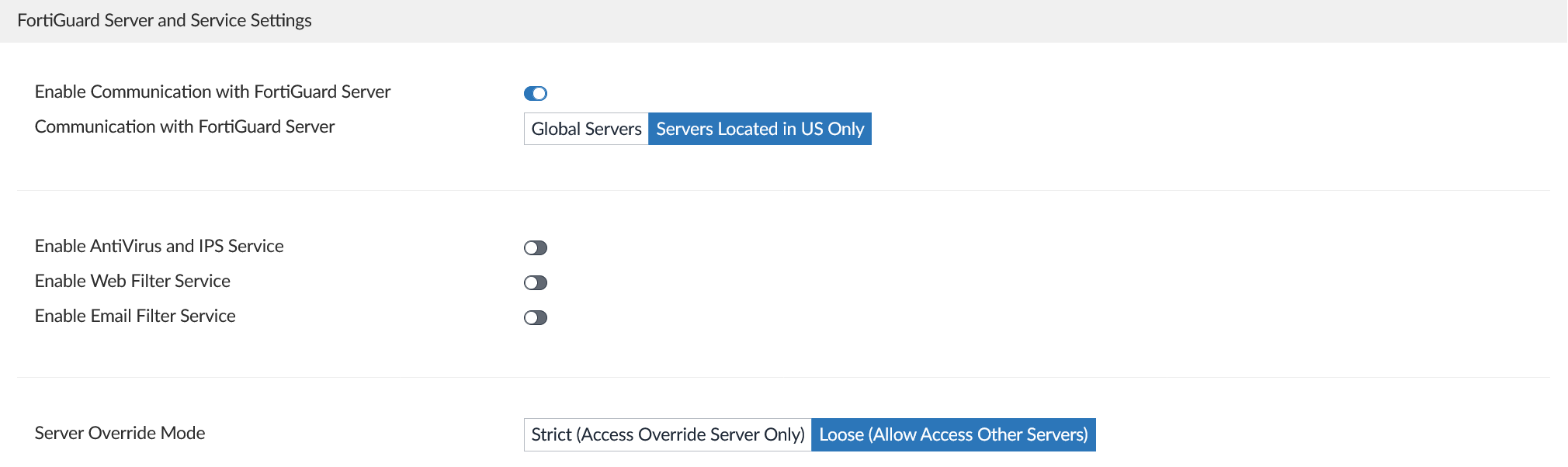
Task: Switch FortiGuard communication to Global Servers
Action: [x=586, y=129]
